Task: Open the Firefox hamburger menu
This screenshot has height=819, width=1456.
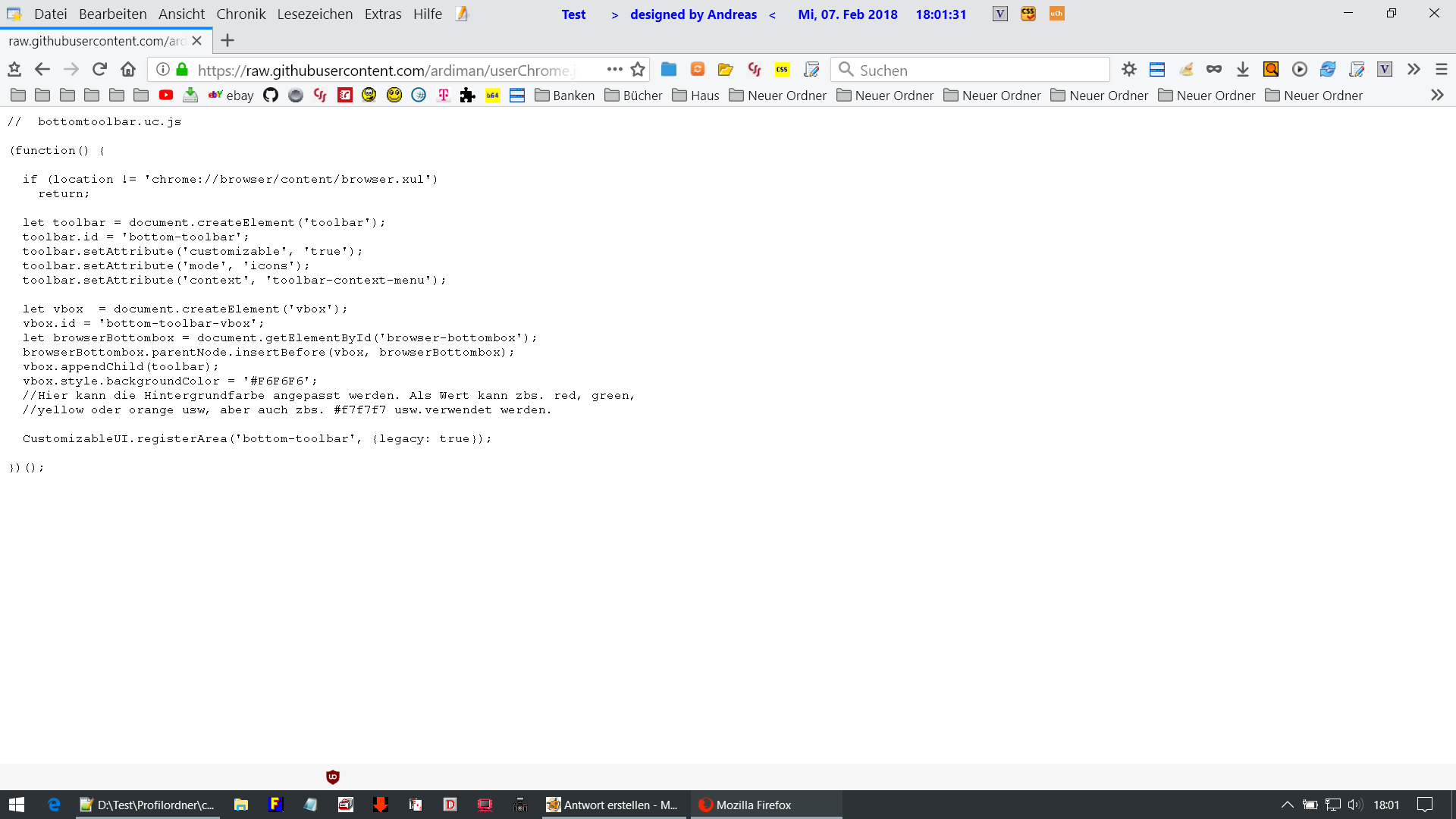Action: [1442, 70]
